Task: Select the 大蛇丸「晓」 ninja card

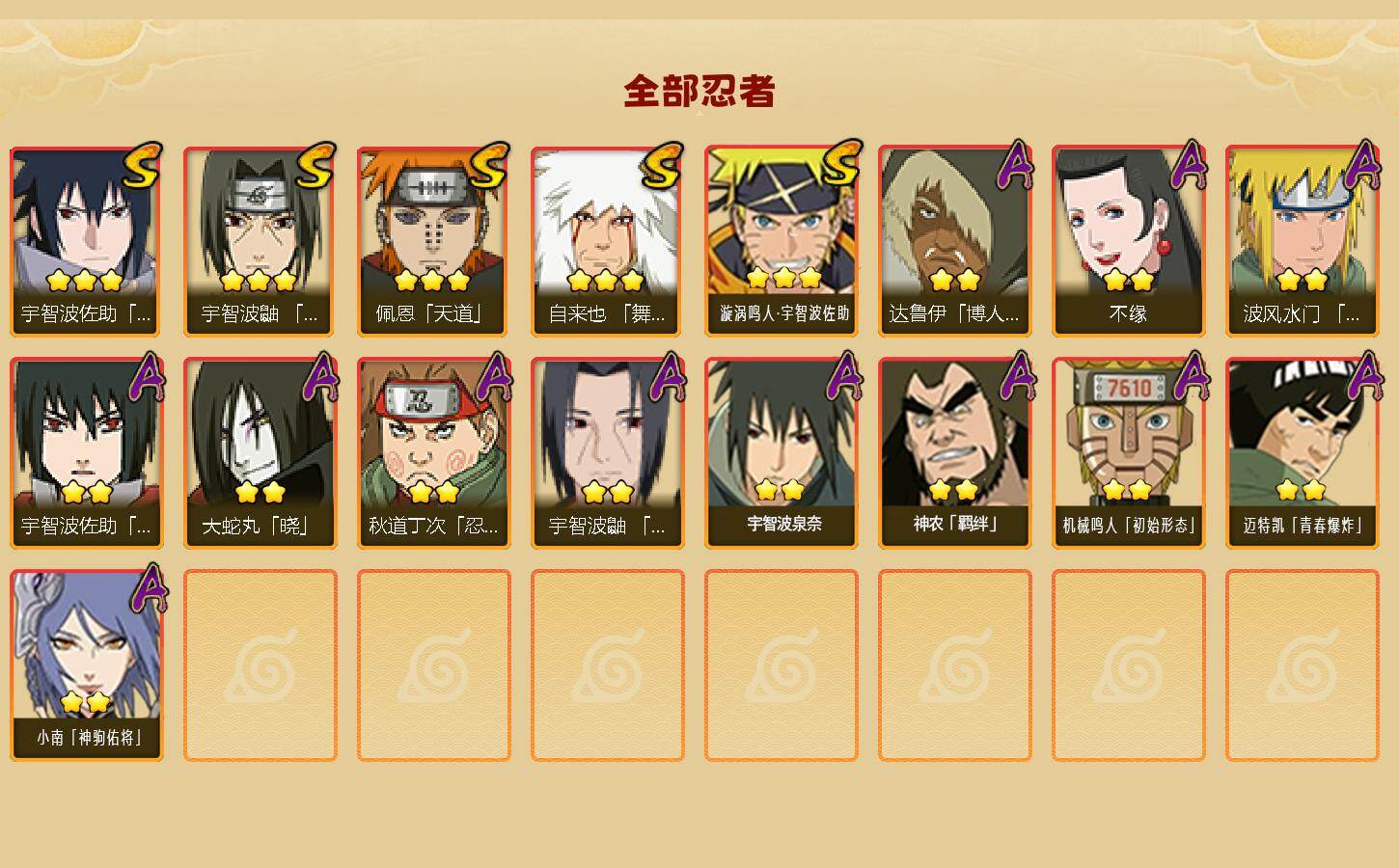Action: tap(261, 453)
